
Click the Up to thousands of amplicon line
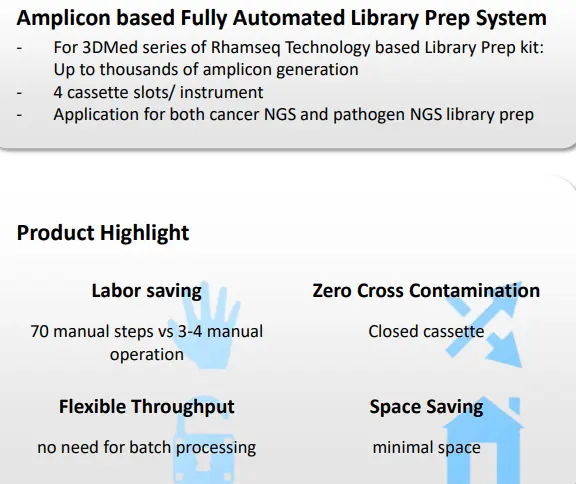206,70
